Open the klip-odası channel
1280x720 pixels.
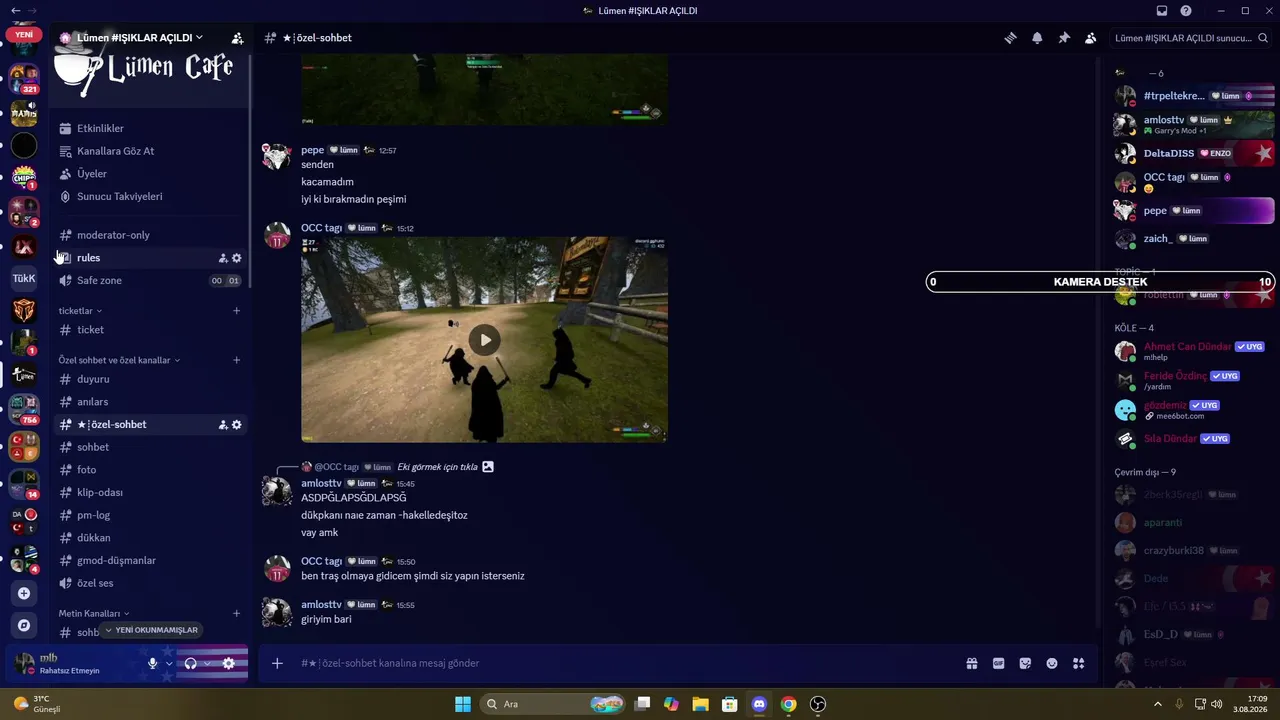tap(150, 493)
